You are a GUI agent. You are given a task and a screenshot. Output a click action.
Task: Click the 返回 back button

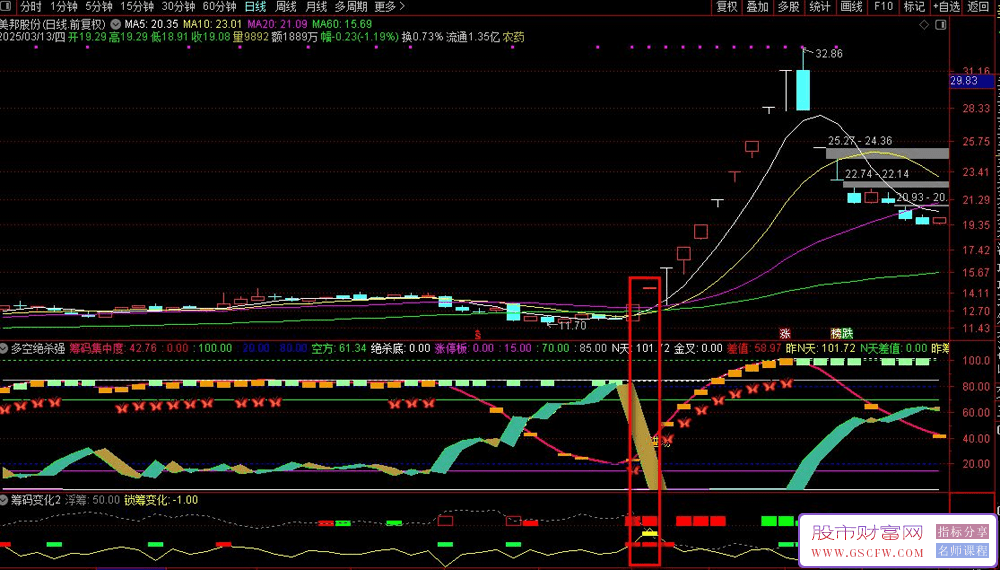pyautogui.click(x=978, y=7)
